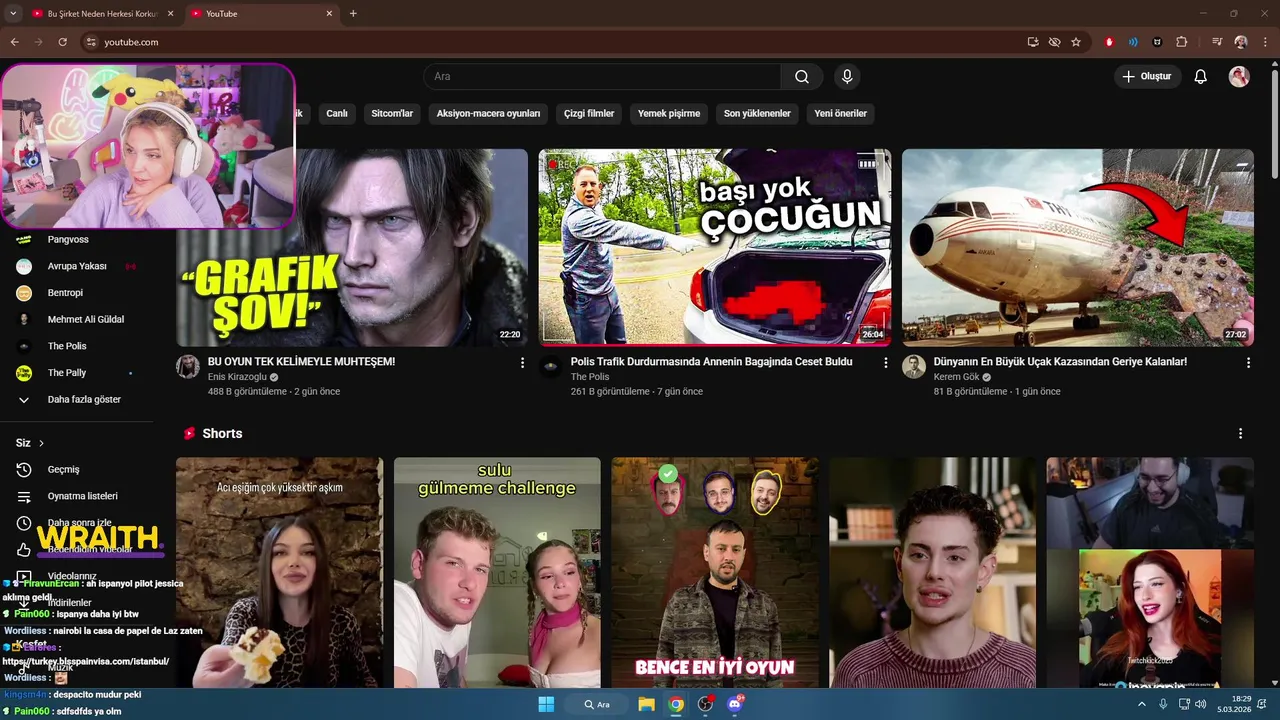Open the sulu gülmeme challenge short
Image resolution: width=1280 pixels, height=720 pixels.
point(497,573)
